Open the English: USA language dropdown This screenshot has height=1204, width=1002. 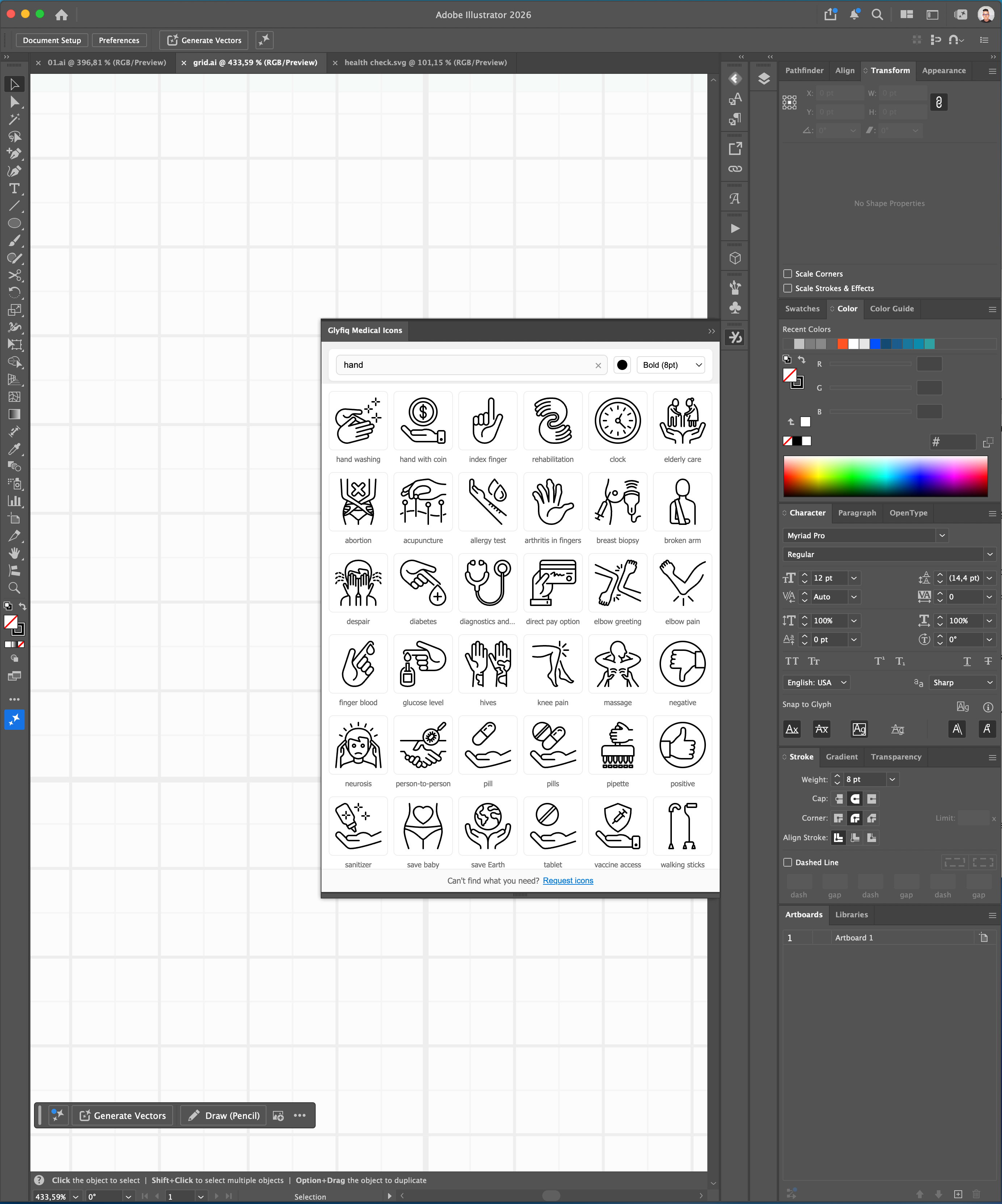pos(816,682)
